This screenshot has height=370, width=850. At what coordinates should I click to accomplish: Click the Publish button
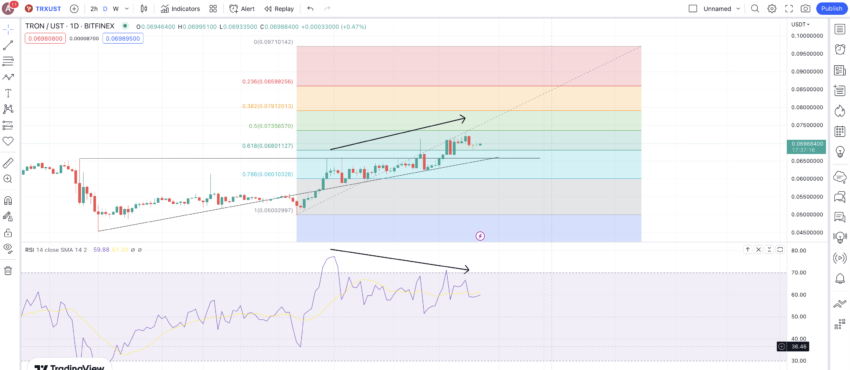pos(832,9)
